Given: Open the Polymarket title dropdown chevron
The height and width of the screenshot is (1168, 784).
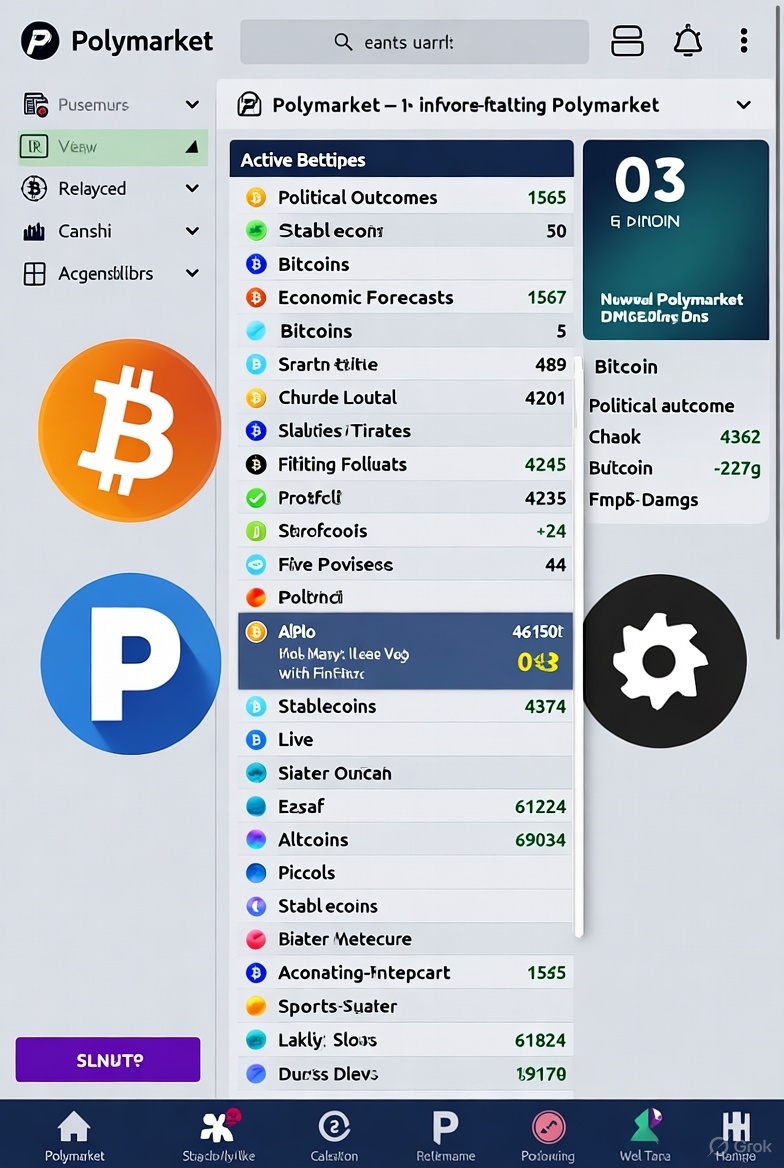Looking at the screenshot, I should coord(743,105).
